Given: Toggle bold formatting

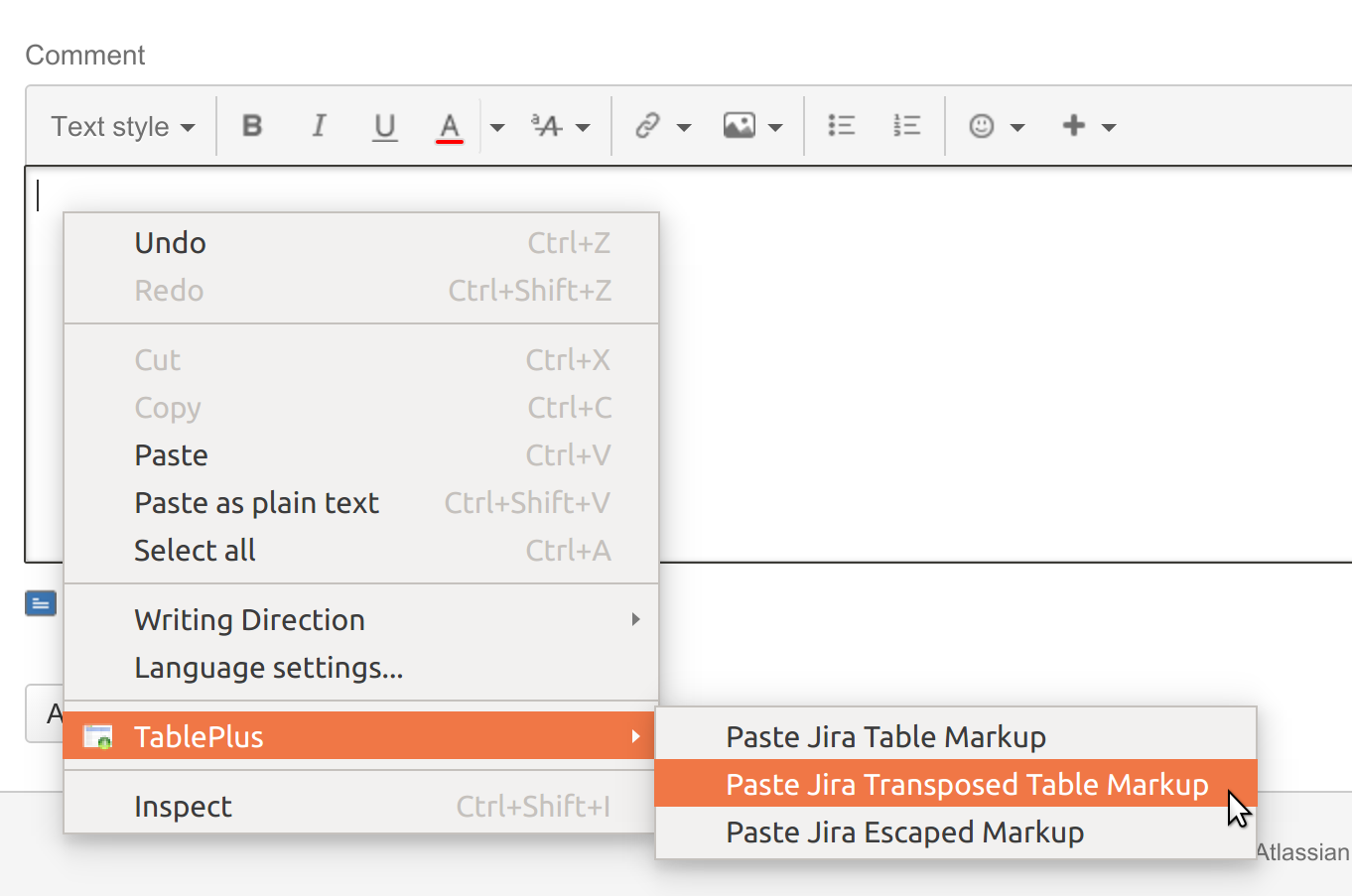Looking at the screenshot, I should (x=252, y=126).
